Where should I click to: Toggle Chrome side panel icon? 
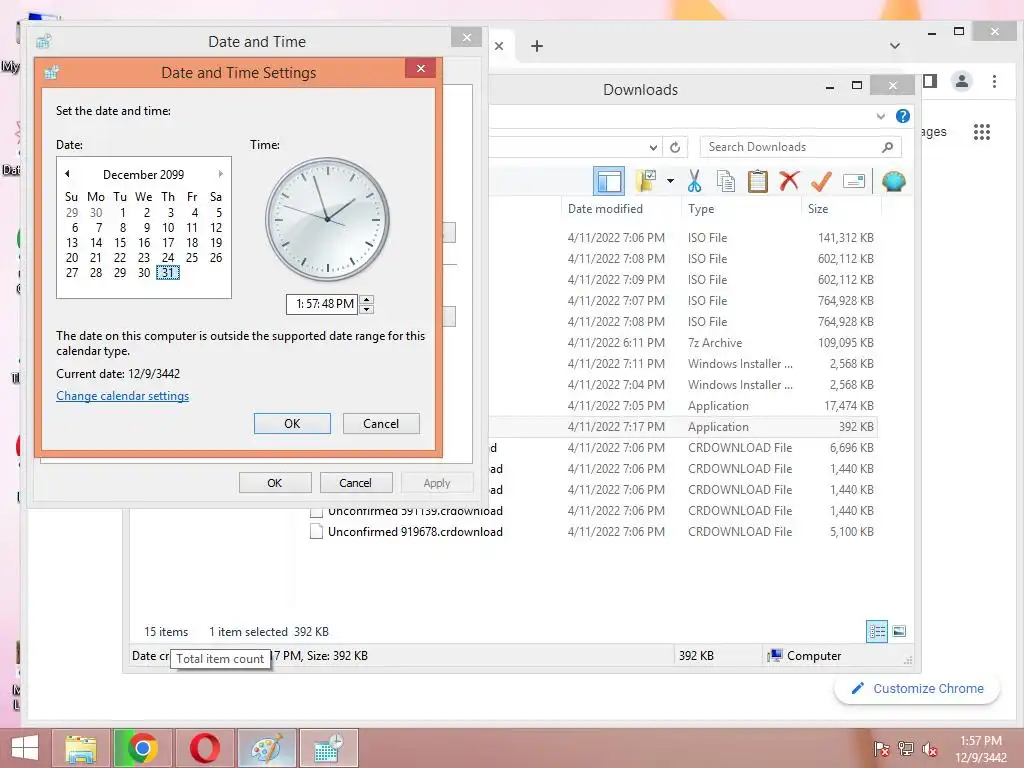coord(930,81)
